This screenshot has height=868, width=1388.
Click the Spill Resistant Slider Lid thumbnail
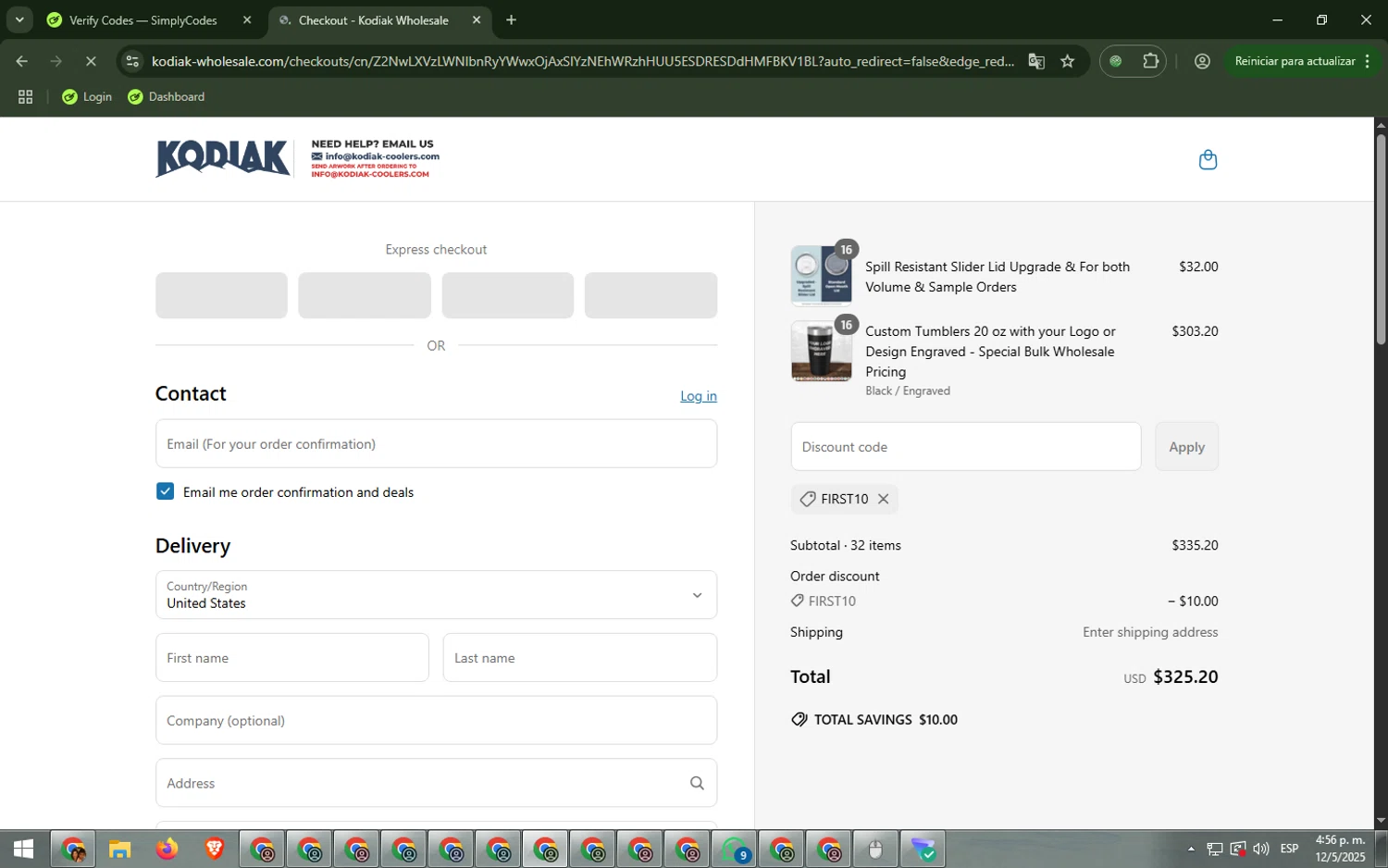[x=821, y=276]
